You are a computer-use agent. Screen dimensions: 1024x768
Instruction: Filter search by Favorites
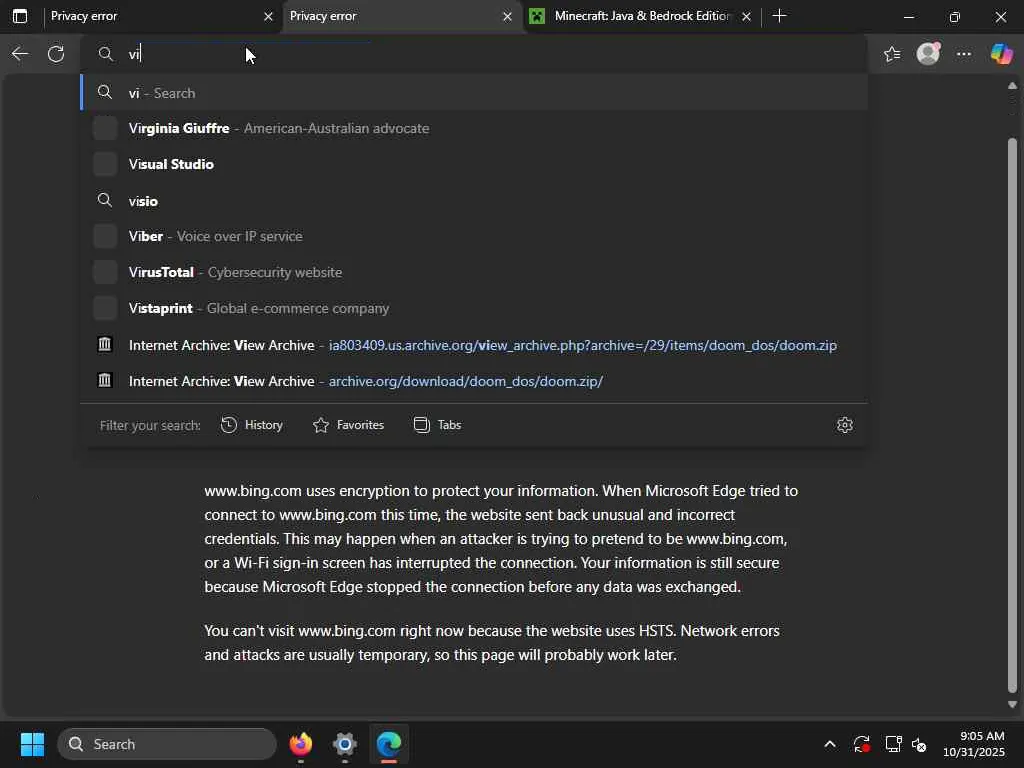click(x=348, y=425)
